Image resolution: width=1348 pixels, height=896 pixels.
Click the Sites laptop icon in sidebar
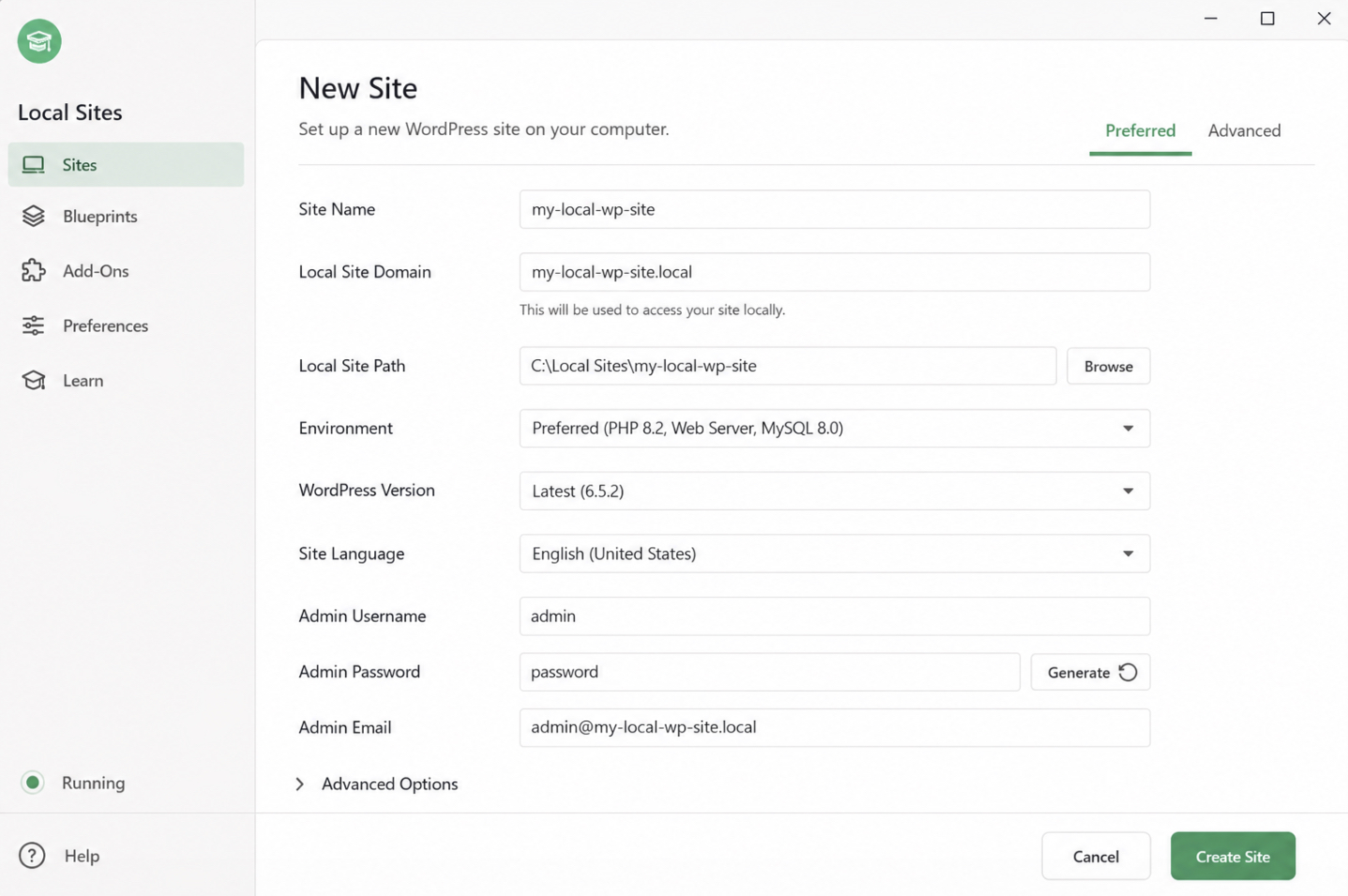tap(34, 165)
